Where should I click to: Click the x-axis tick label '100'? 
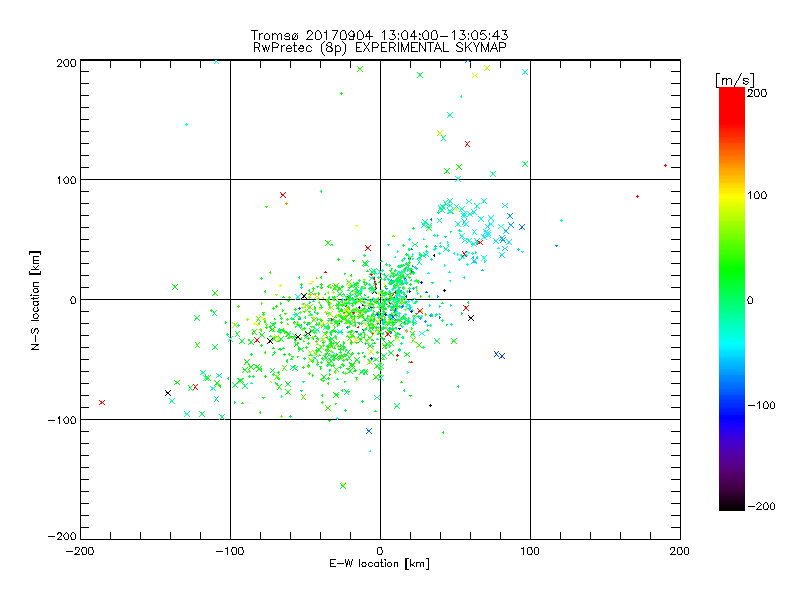[x=530, y=551]
